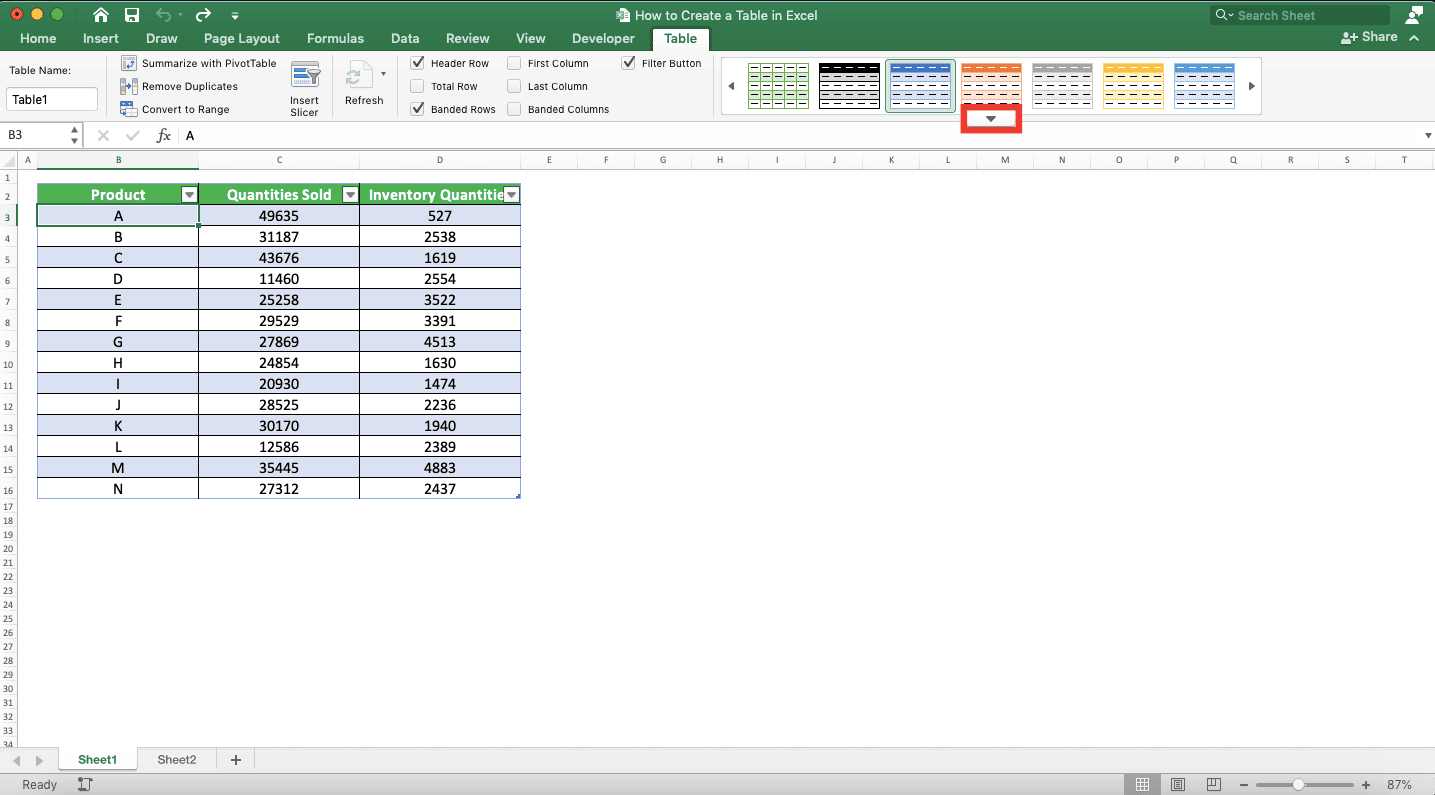The height and width of the screenshot is (795, 1435).
Task: Click the confirm checkmark in formula bar
Action: pyautogui.click(x=133, y=136)
